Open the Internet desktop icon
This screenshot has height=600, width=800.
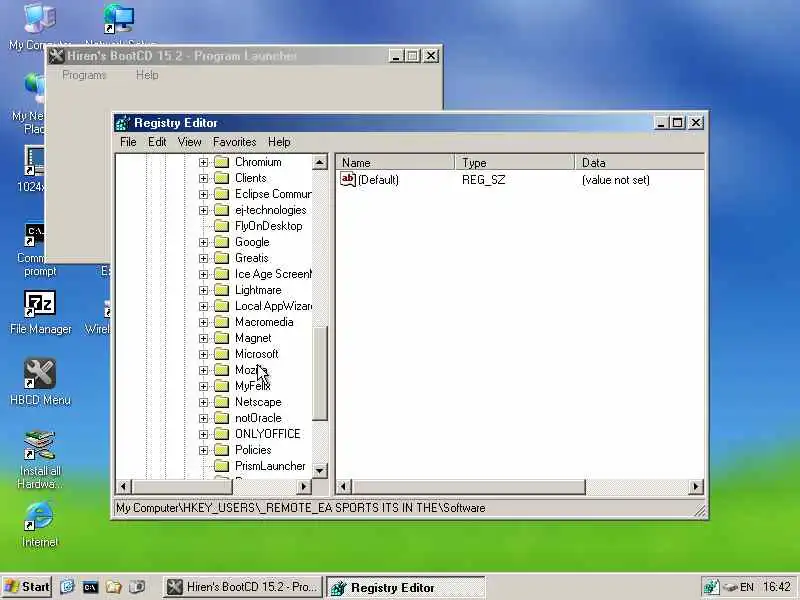coord(40,516)
